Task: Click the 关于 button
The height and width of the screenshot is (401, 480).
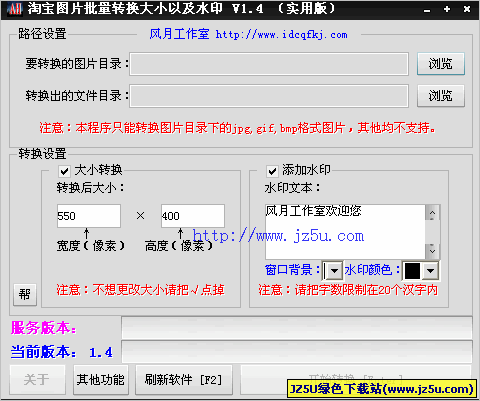Action: [37, 379]
